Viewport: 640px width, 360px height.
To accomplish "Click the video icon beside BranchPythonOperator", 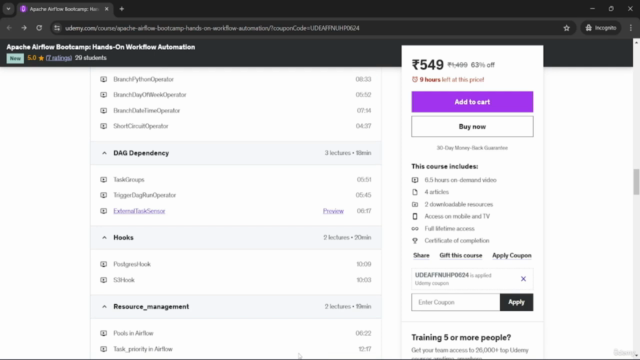I will tap(104, 79).
